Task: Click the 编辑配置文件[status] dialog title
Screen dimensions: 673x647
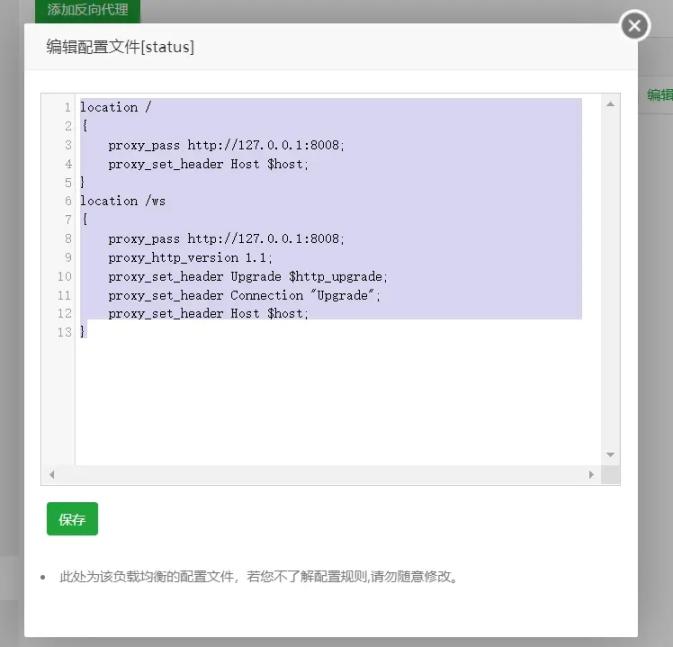Action: (120, 47)
